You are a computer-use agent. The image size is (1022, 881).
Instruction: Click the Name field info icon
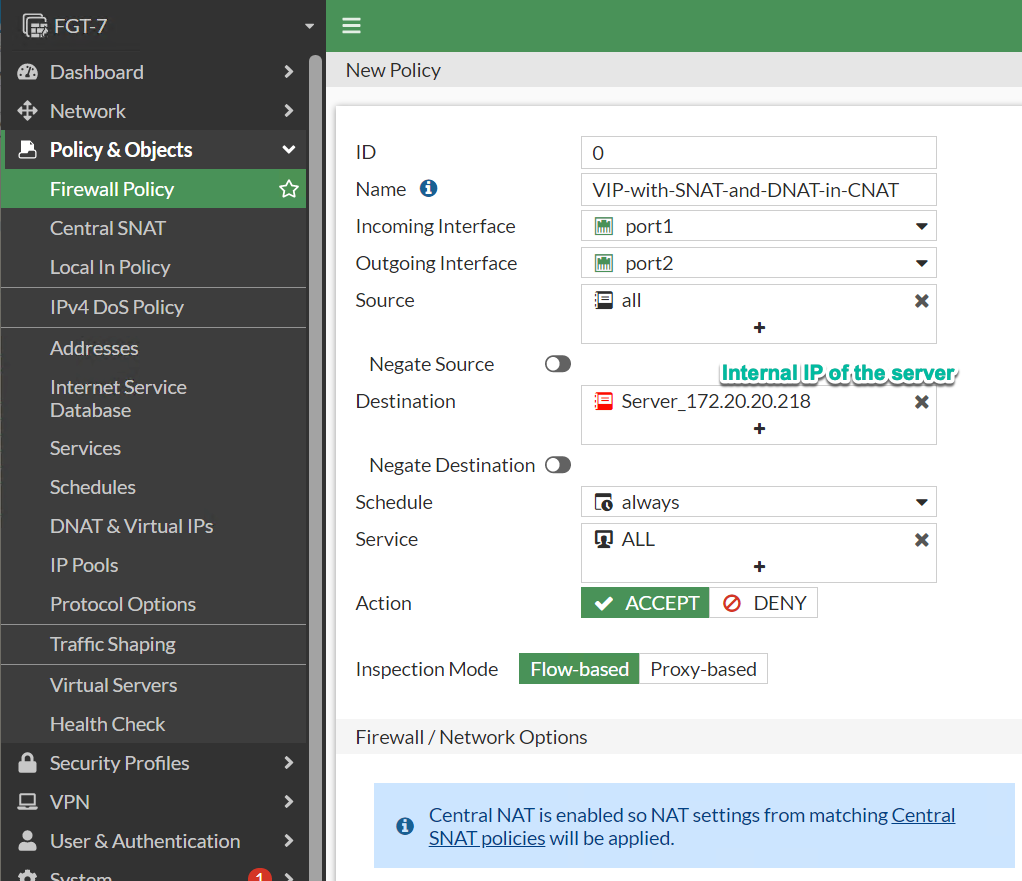[x=428, y=188]
